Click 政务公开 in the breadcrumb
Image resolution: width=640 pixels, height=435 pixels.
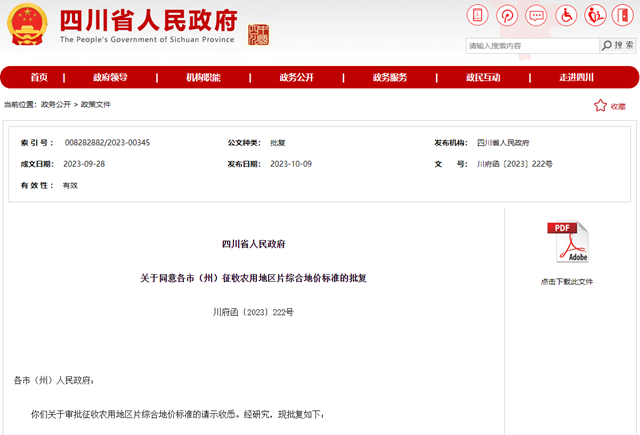tap(56, 104)
